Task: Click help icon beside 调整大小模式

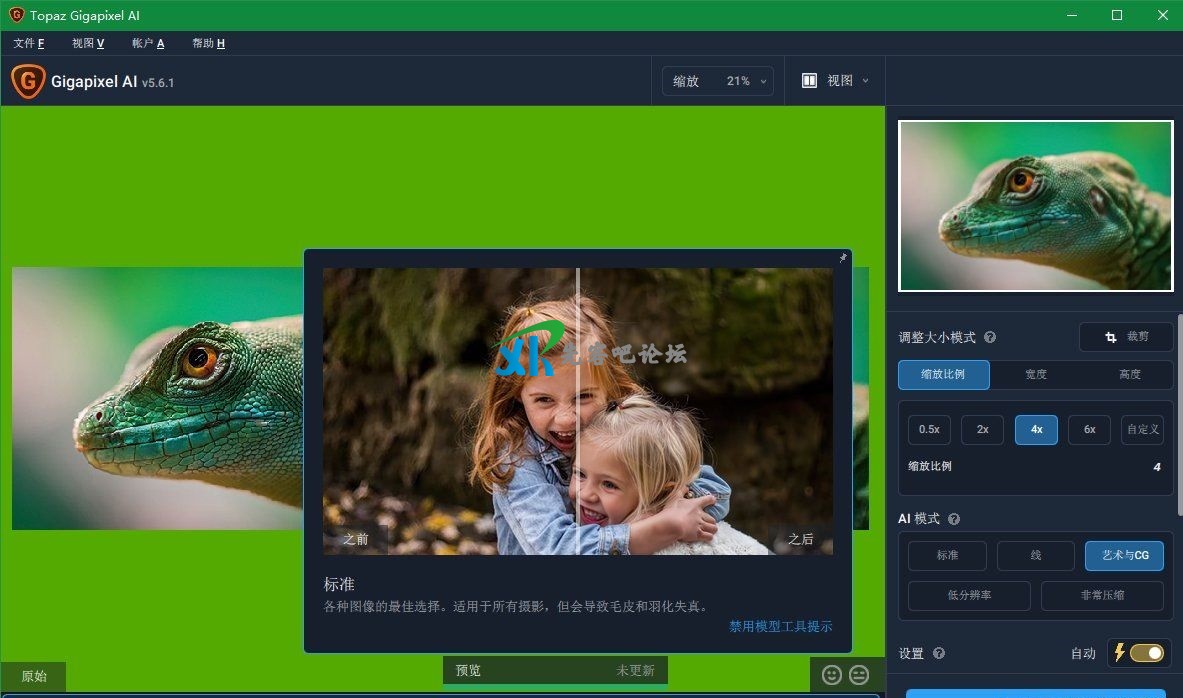Action: click(990, 338)
